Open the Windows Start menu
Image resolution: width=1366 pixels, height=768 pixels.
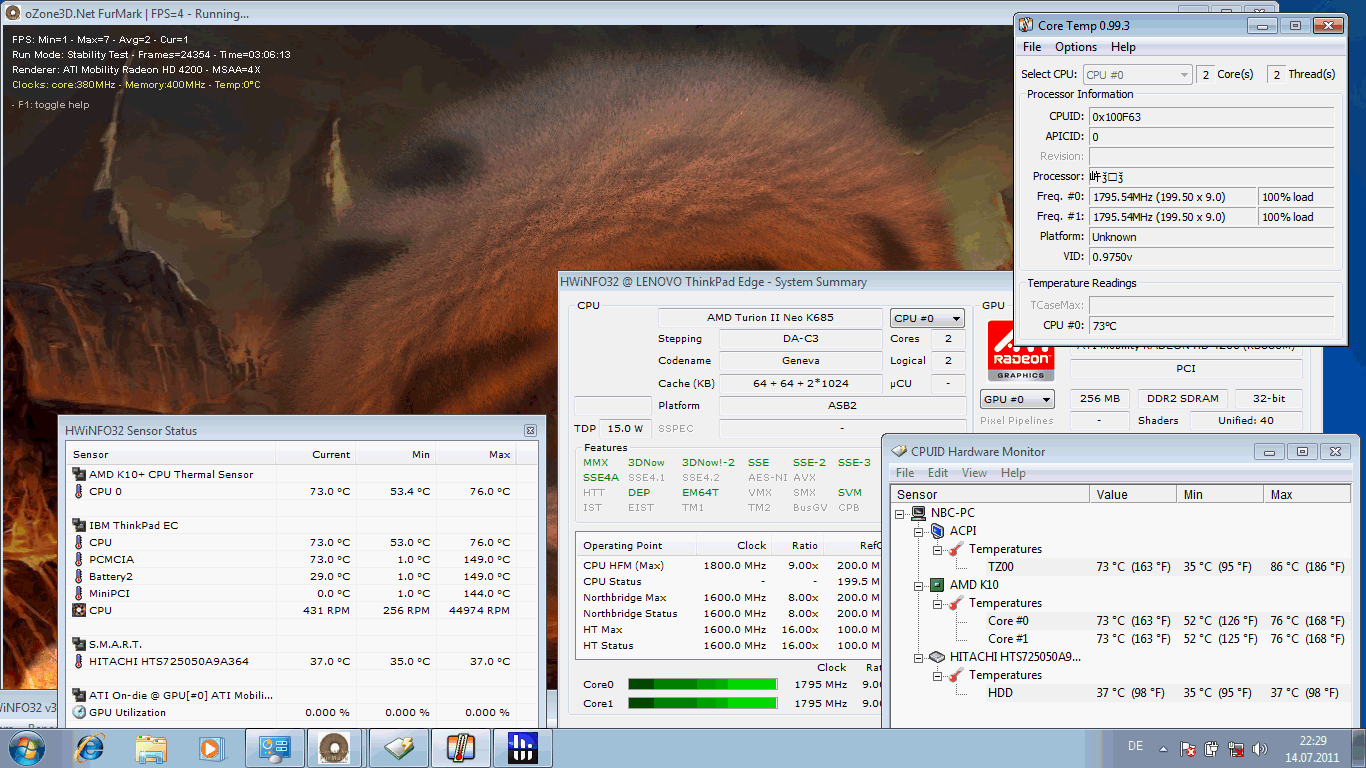coord(25,747)
